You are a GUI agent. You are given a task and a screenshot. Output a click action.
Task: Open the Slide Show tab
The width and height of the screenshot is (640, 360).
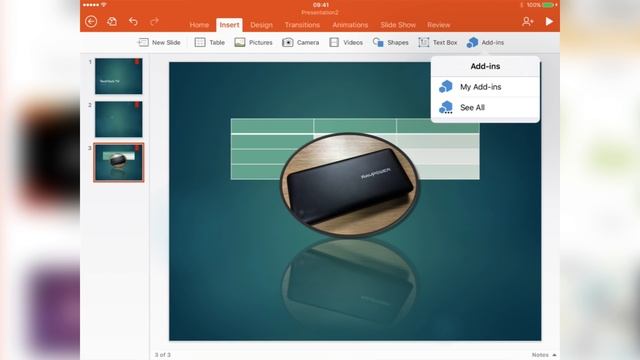pos(398,25)
